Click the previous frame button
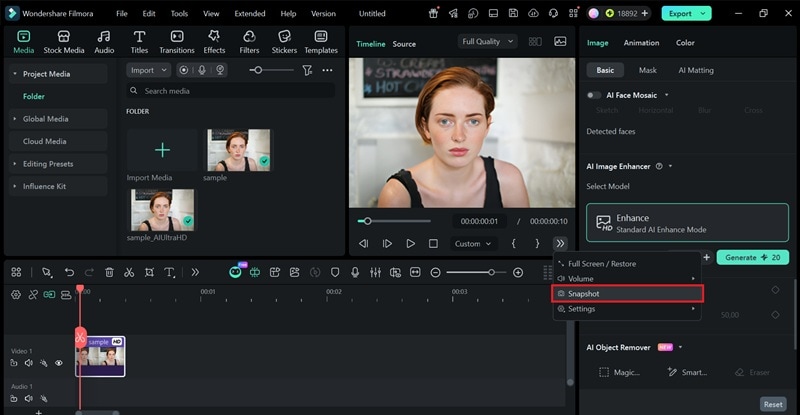Screen dimensions: 800x415 point(363,243)
